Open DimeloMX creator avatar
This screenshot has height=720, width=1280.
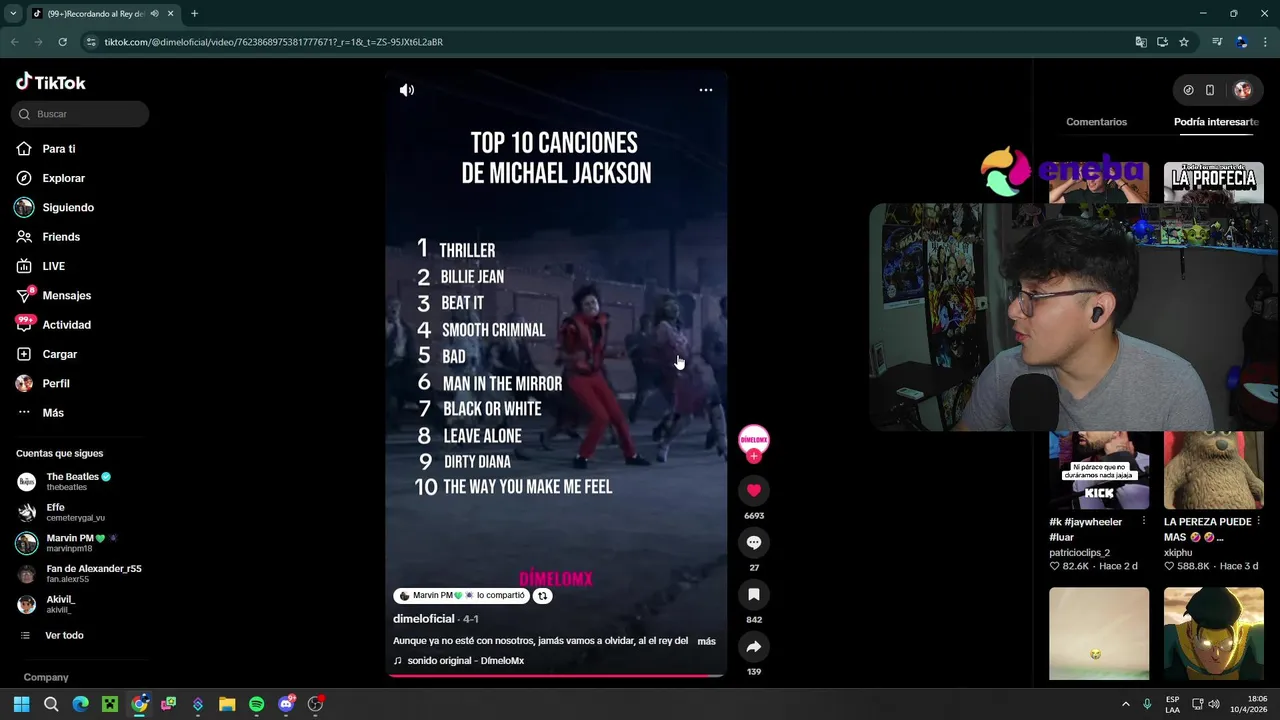tap(754, 439)
